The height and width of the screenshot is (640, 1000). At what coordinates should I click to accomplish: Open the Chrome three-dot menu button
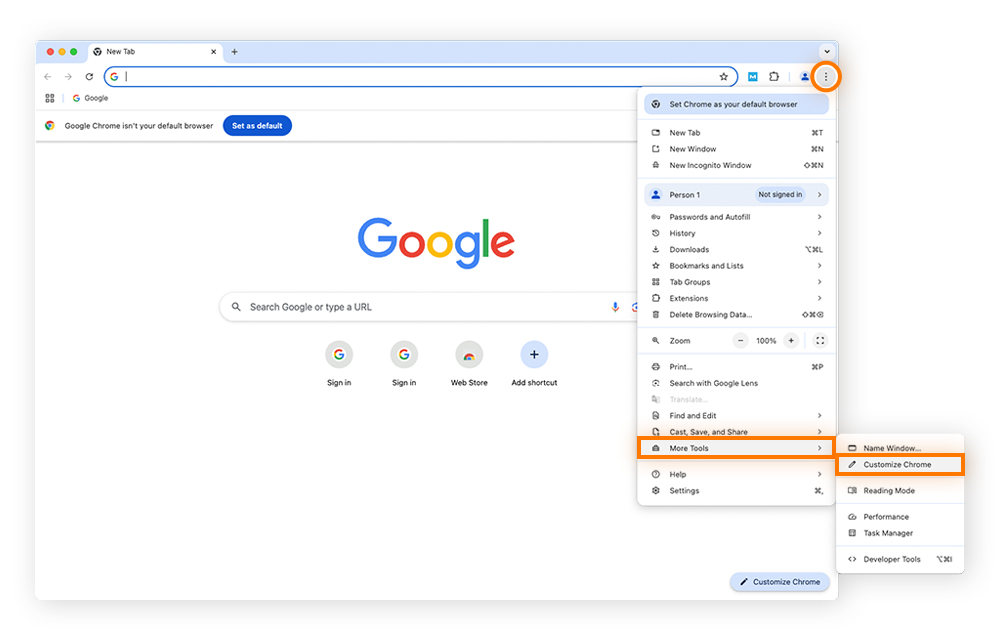click(825, 76)
